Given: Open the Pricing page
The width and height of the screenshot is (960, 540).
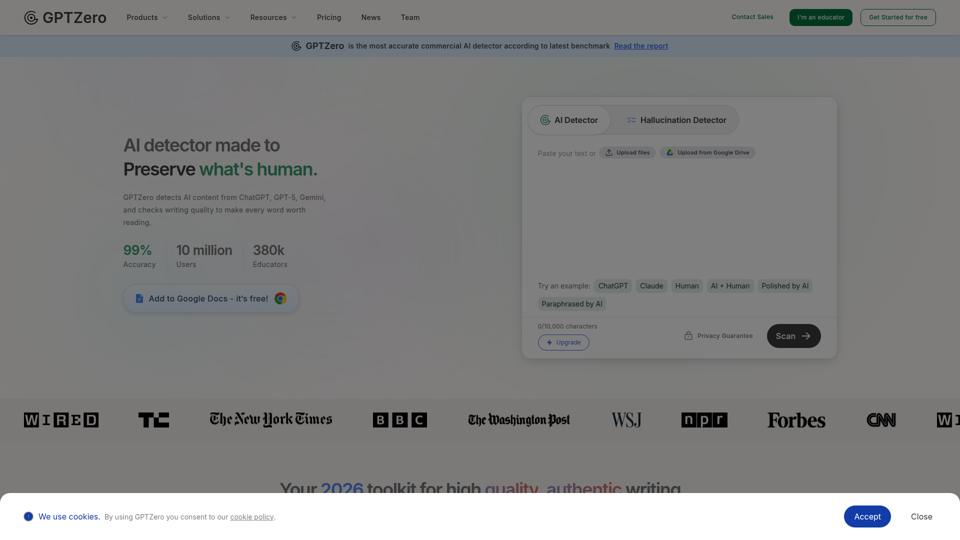Looking at the screenshot, I should (329, 18).
